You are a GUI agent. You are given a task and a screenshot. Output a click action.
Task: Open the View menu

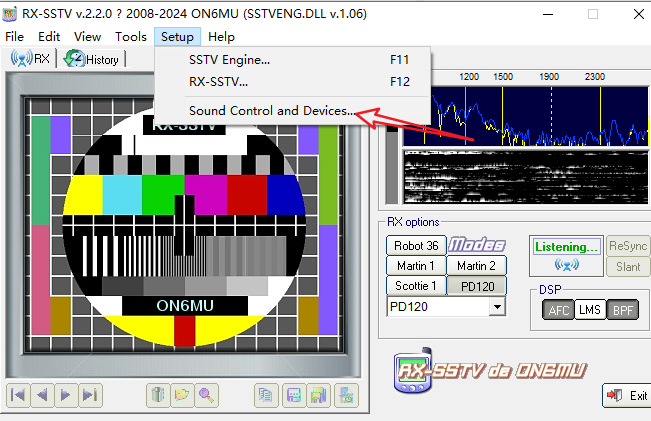(x=88, y=37)
